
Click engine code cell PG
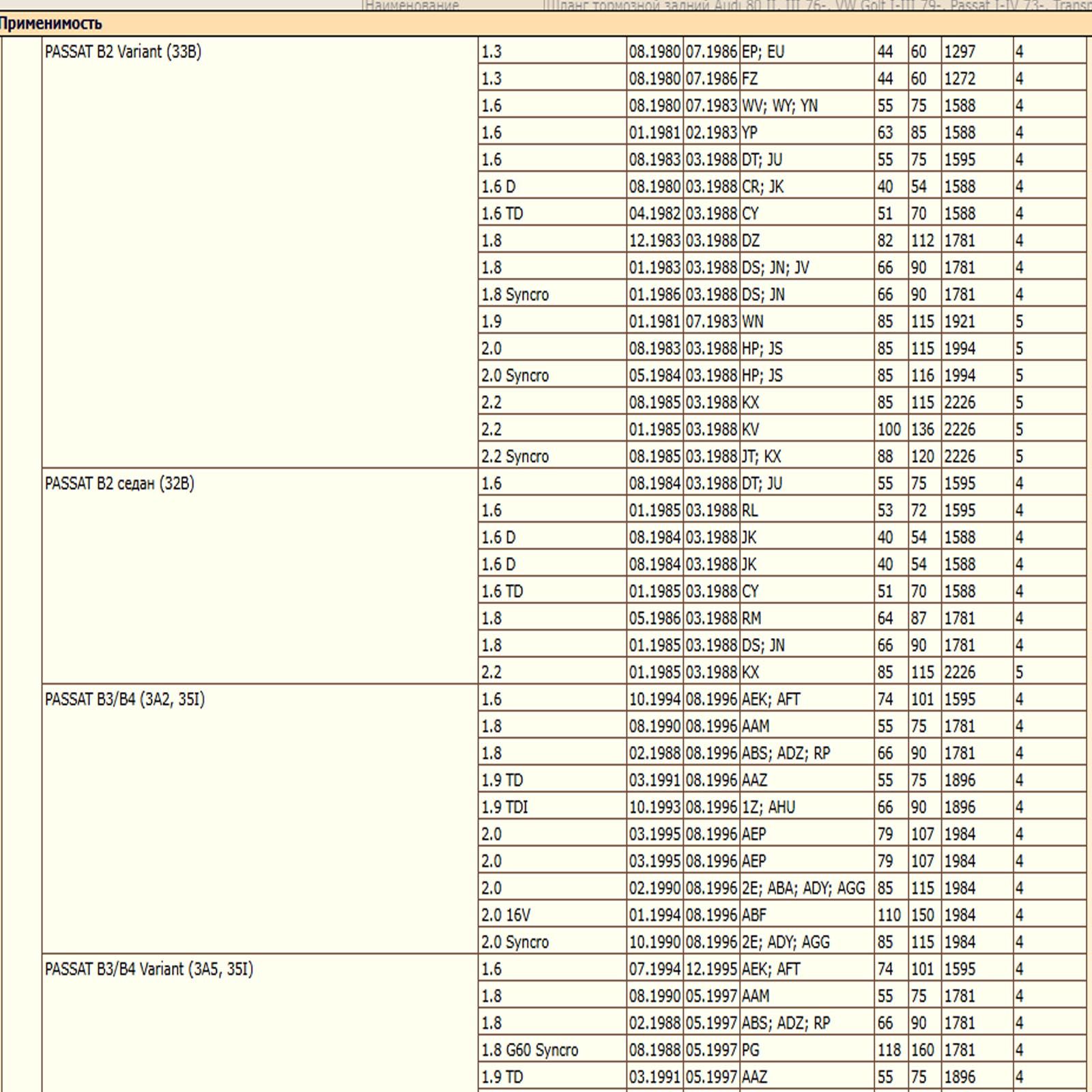click(807, 1050)
